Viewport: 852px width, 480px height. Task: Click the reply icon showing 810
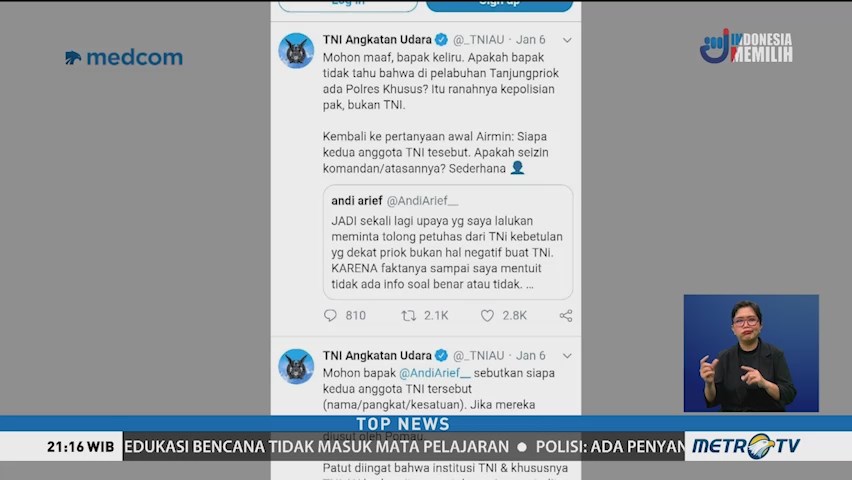(330, 315)
